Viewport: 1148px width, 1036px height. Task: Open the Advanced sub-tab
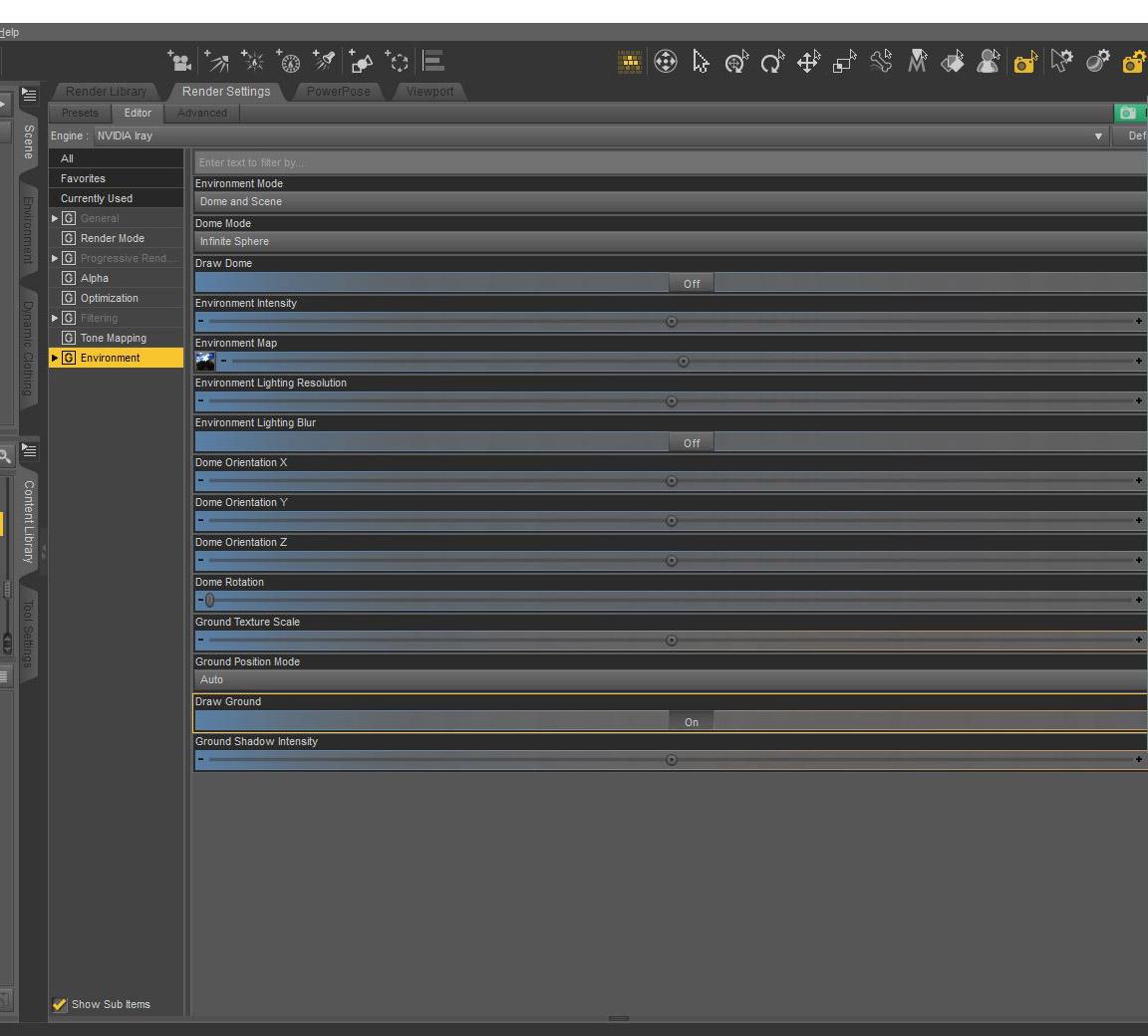(x=202, y=113)
